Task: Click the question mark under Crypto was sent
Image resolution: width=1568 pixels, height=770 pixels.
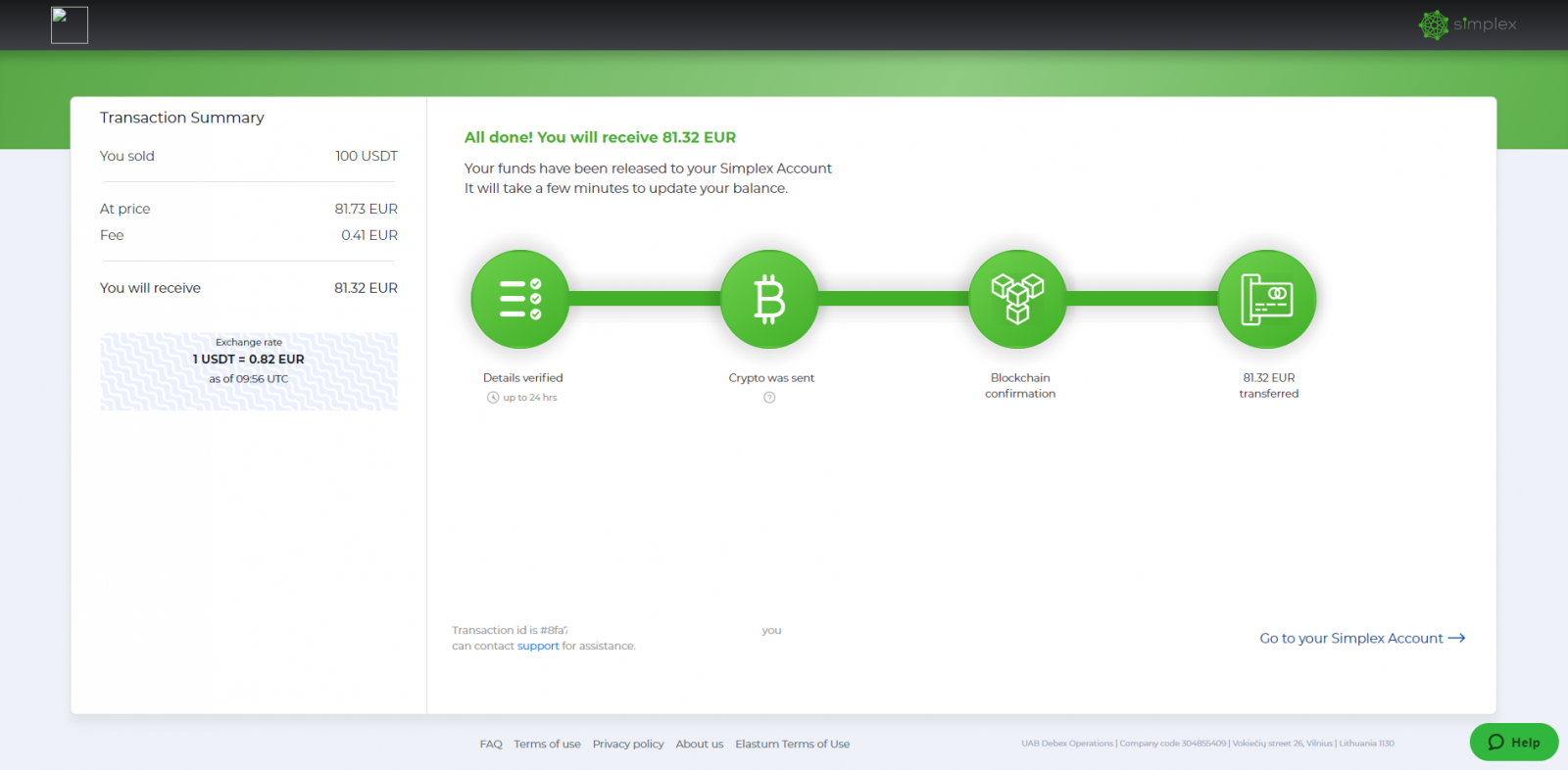Action: click(x=769, y=398)
